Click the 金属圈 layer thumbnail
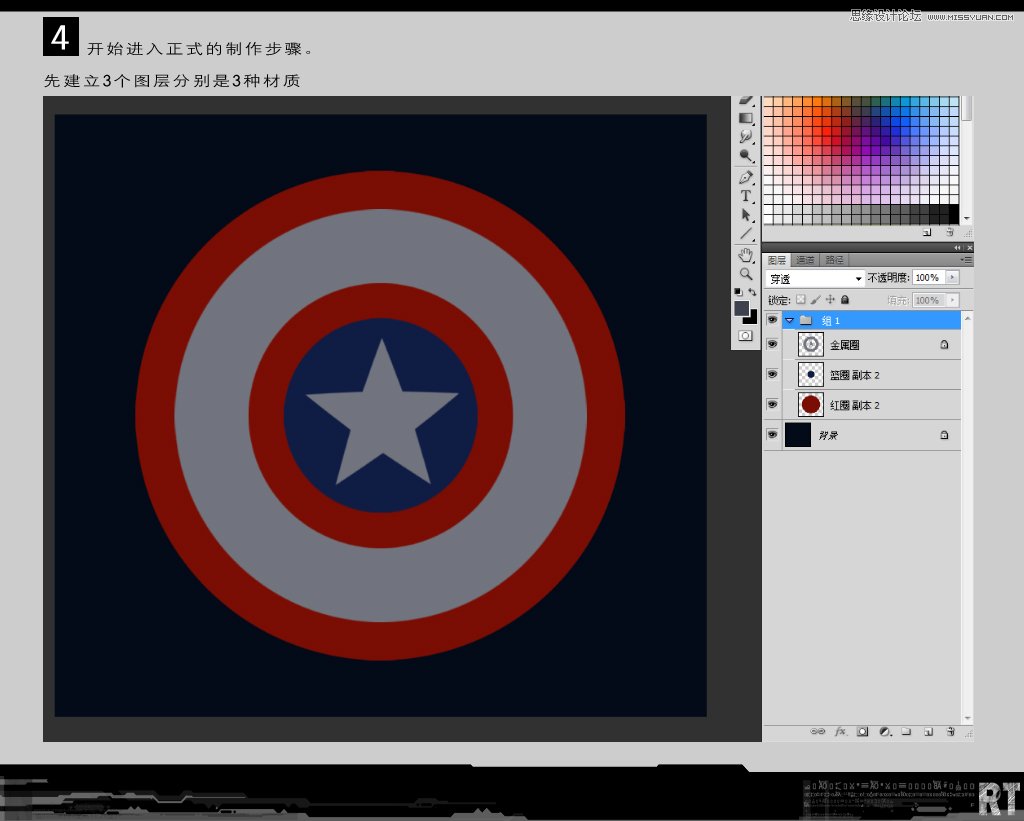This screenshot has width=1024, height=821. pyautogui.click(x=810, y=344)
